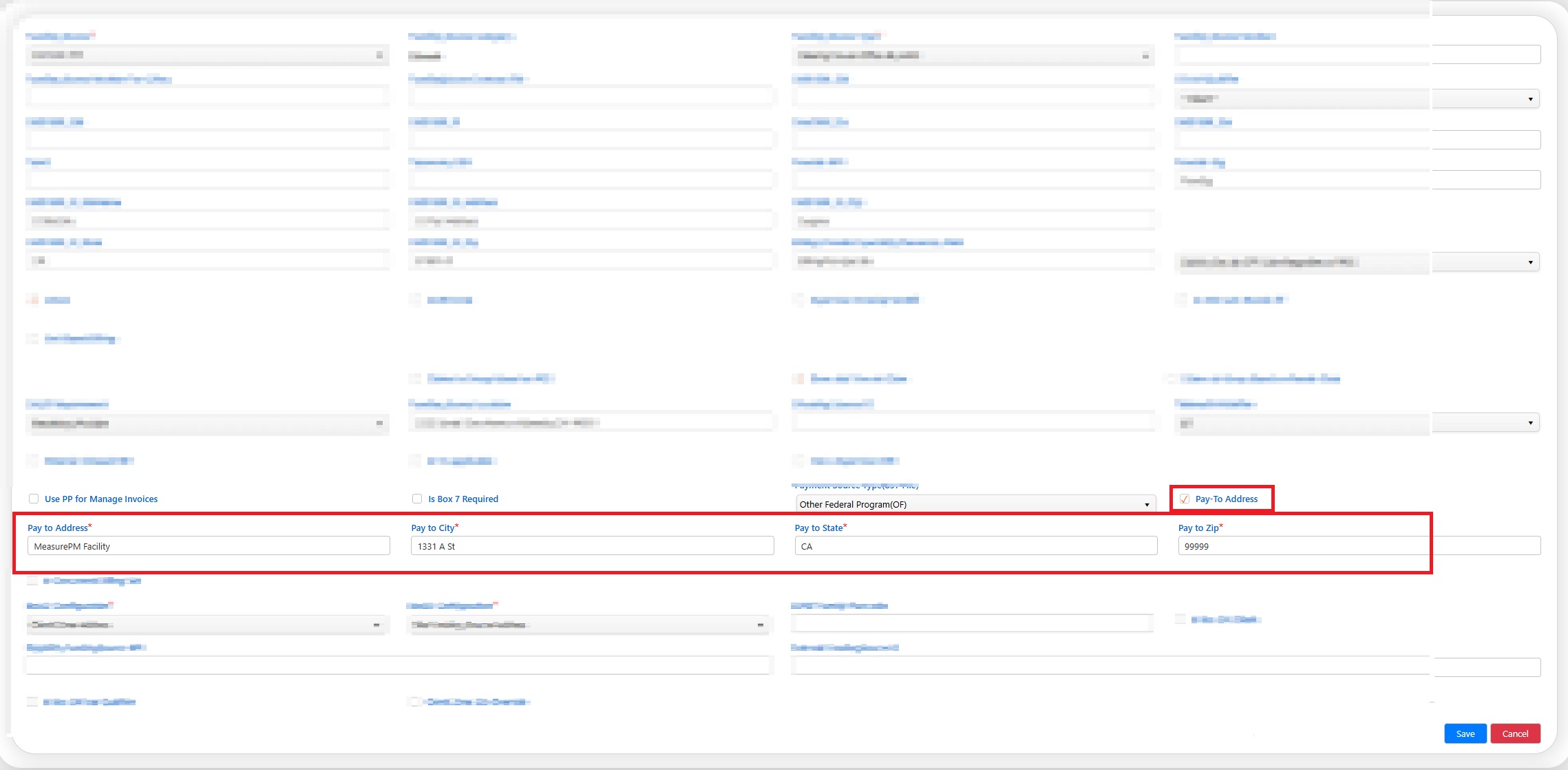Click the Pay-To Address label text

point(1226,499)
